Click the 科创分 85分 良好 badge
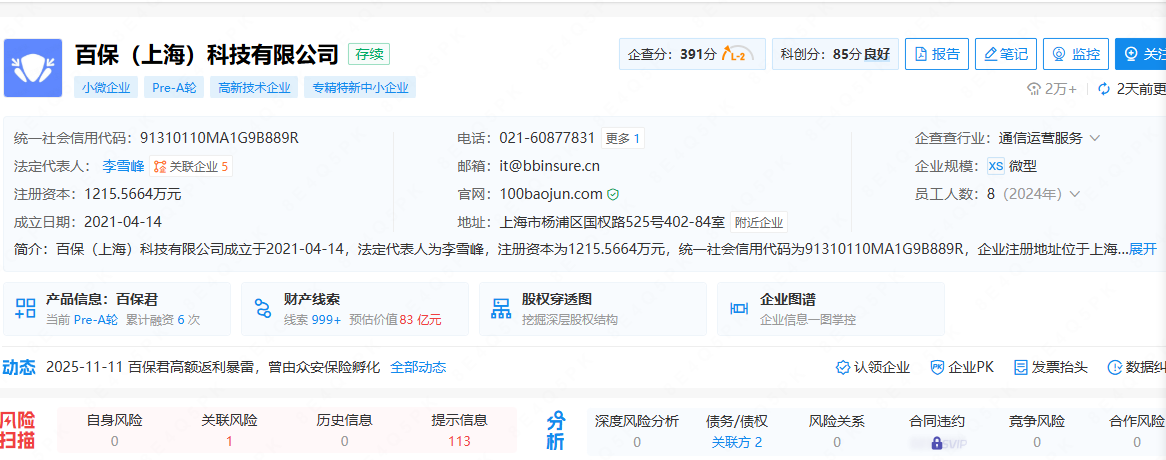 tap(835, 54)
